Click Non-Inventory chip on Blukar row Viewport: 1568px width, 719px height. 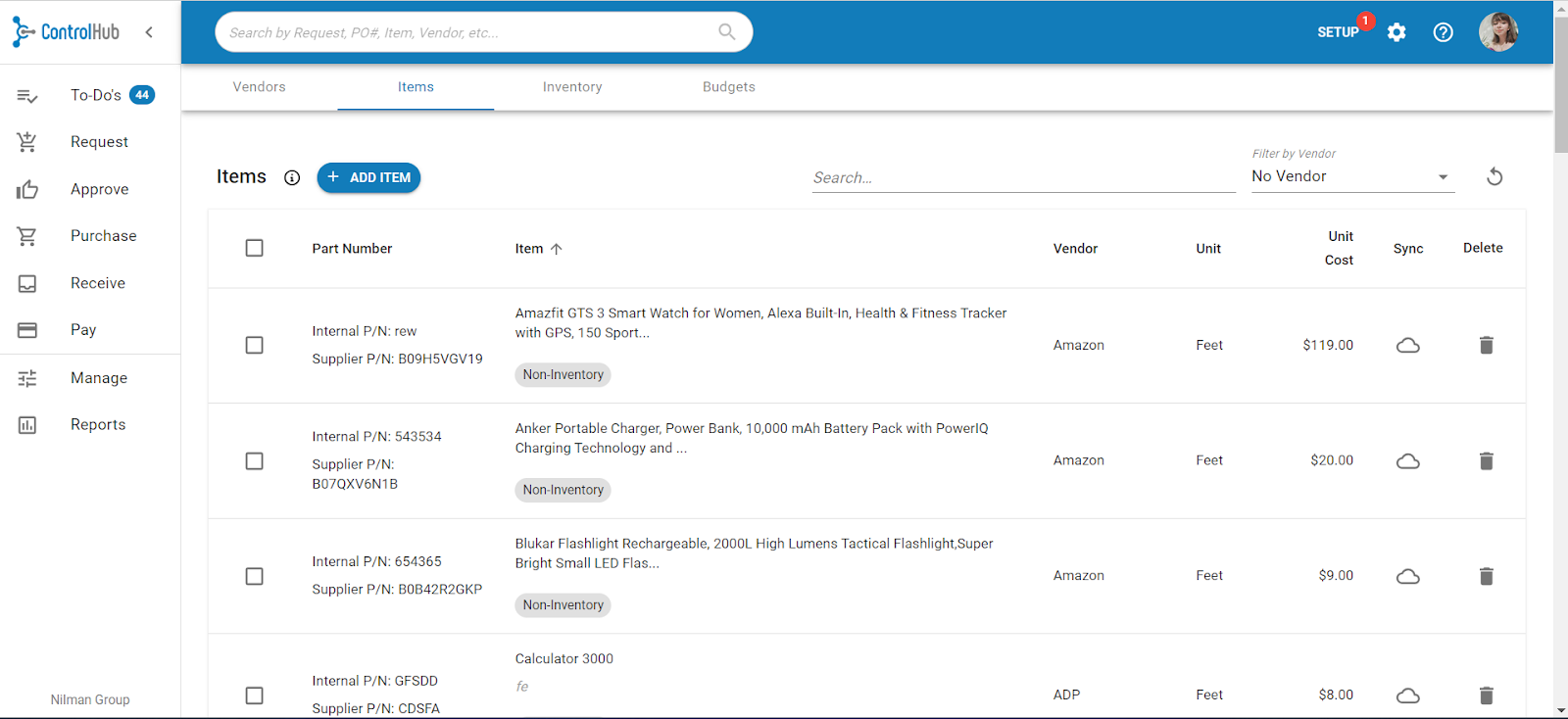pos(563,605)
